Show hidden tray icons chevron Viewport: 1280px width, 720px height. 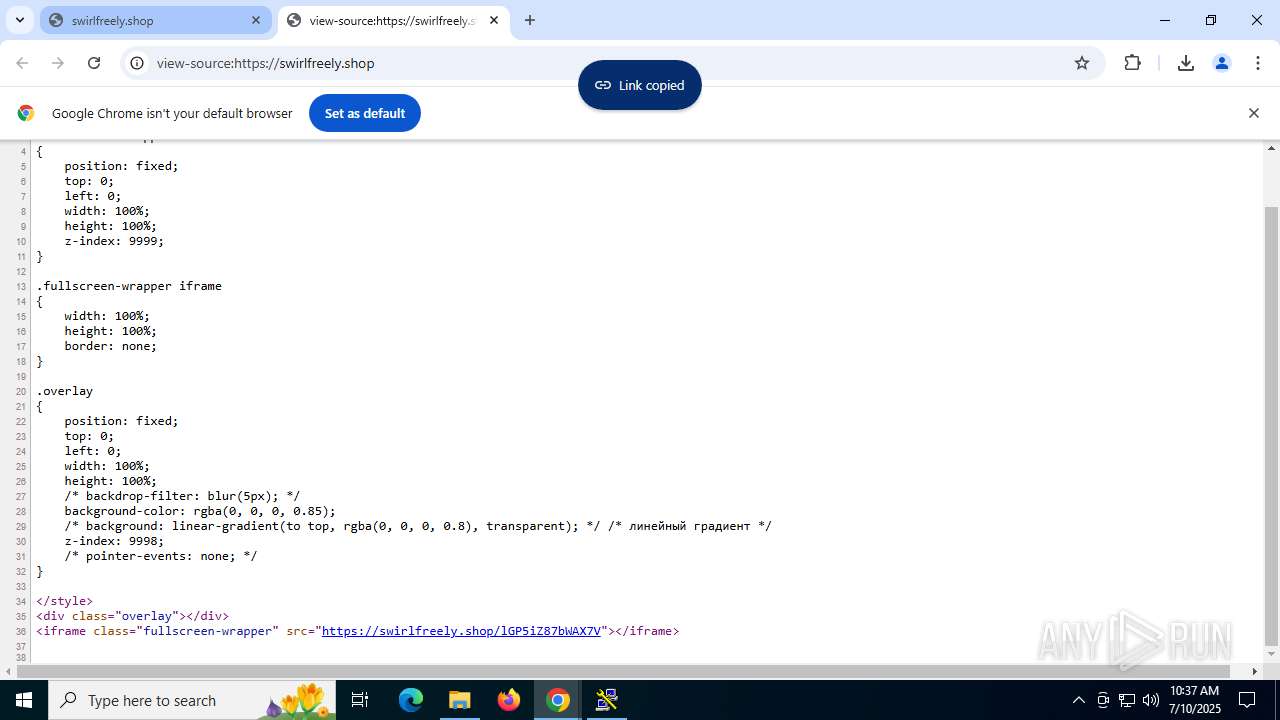[x=1078, y=700]
